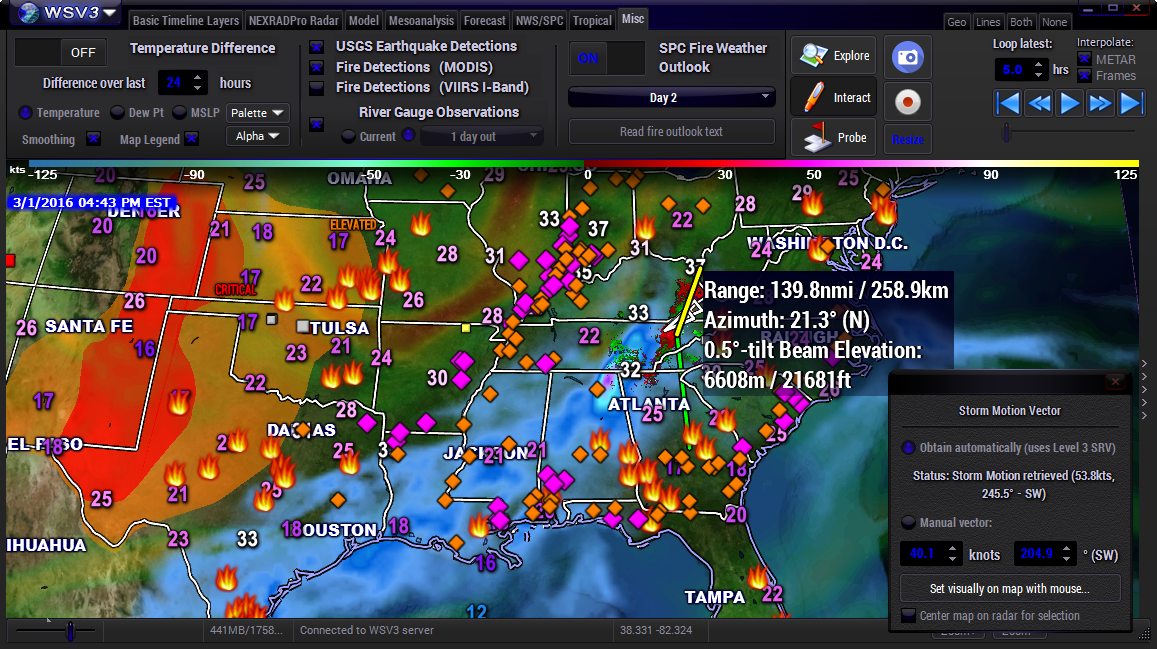Increase the manual vector degrees value
Image resolution: width=1157 pixels, height=649 pixels.
(1066, 548)
